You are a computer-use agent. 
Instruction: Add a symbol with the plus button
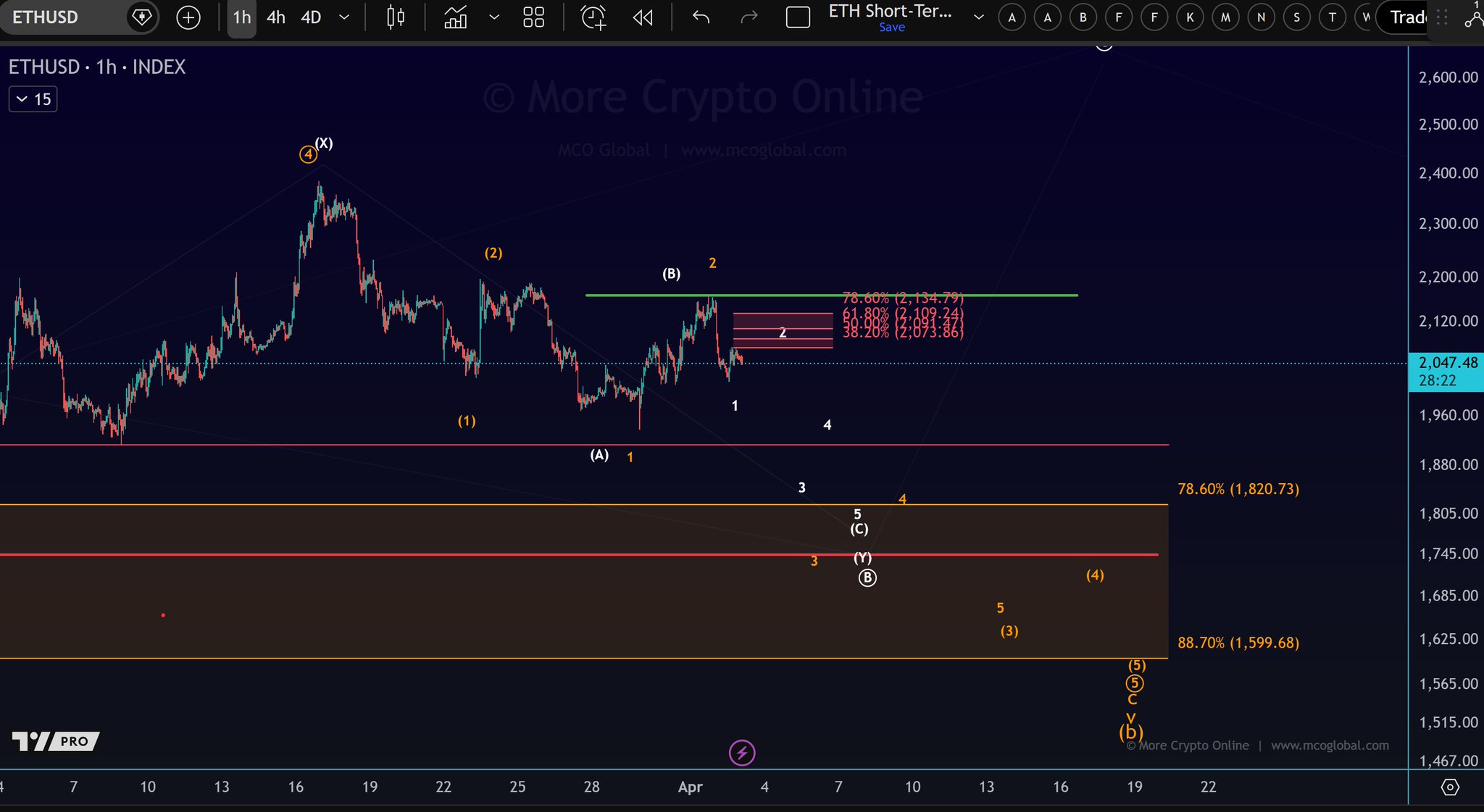[188, 17]
